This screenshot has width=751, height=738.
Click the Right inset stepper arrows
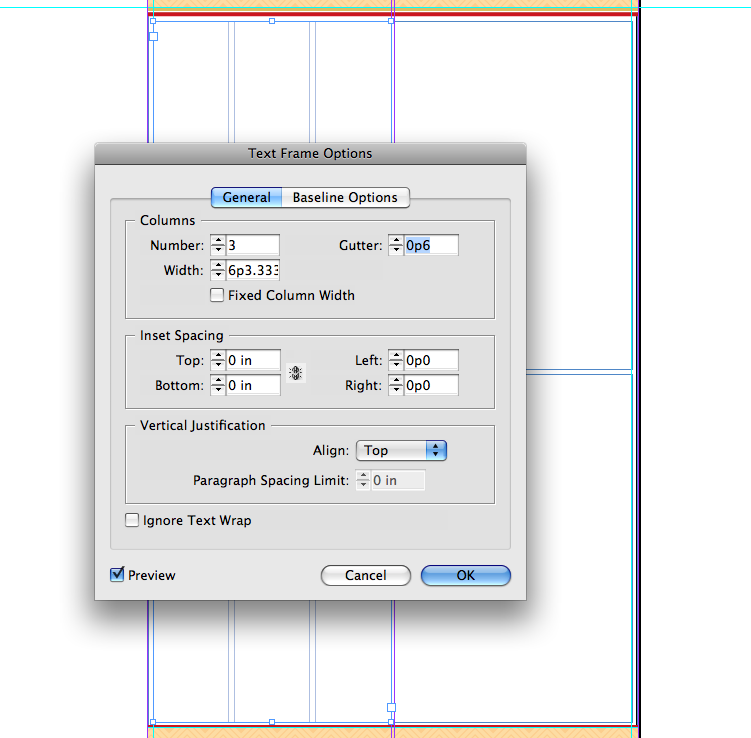(x=396, y=385)
